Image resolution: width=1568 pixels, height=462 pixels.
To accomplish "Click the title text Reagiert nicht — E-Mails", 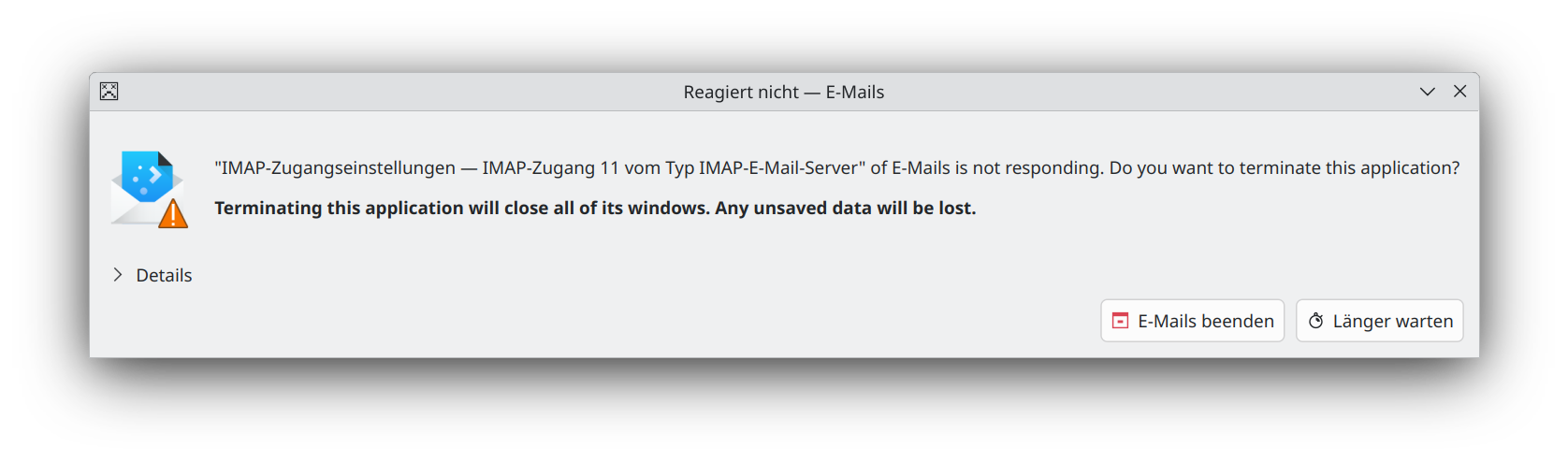I will tap(784, 92).
